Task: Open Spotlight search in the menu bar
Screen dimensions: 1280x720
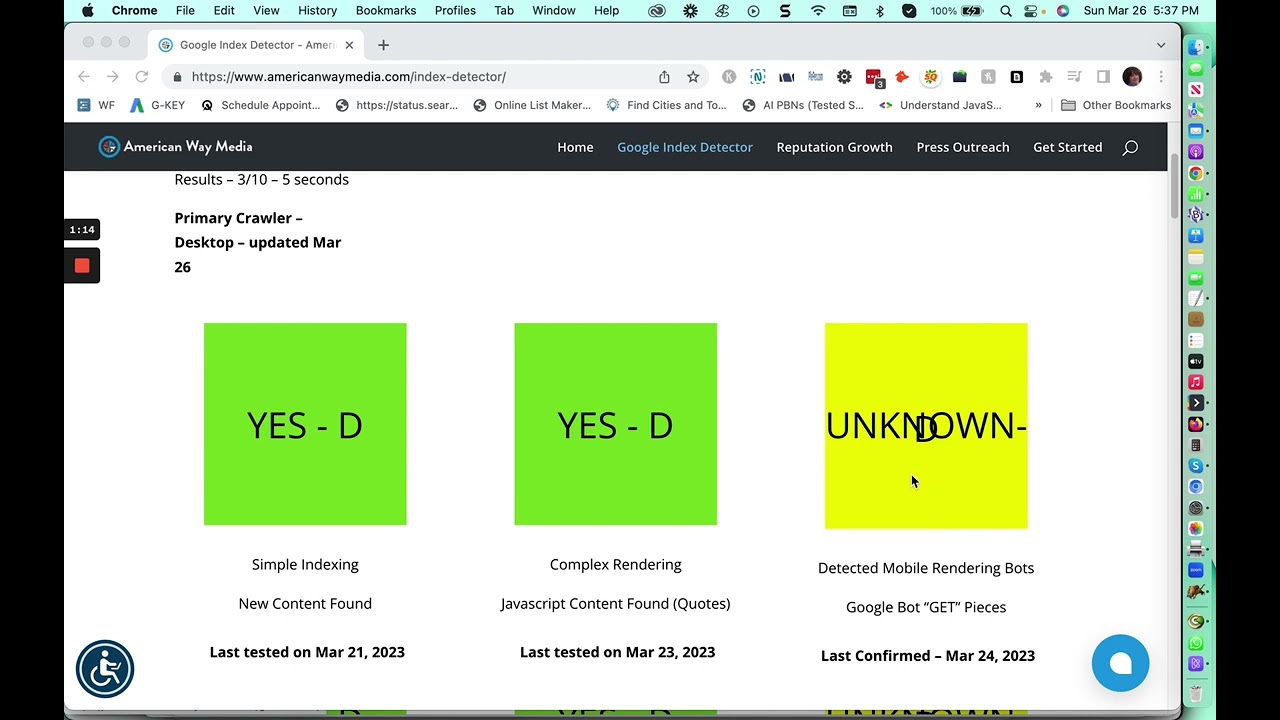Action: 1005,11
